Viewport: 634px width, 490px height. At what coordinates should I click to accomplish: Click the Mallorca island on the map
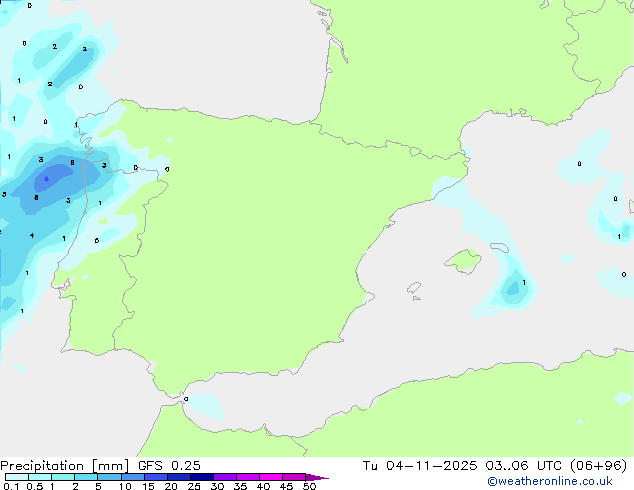[x=463, y=261]
